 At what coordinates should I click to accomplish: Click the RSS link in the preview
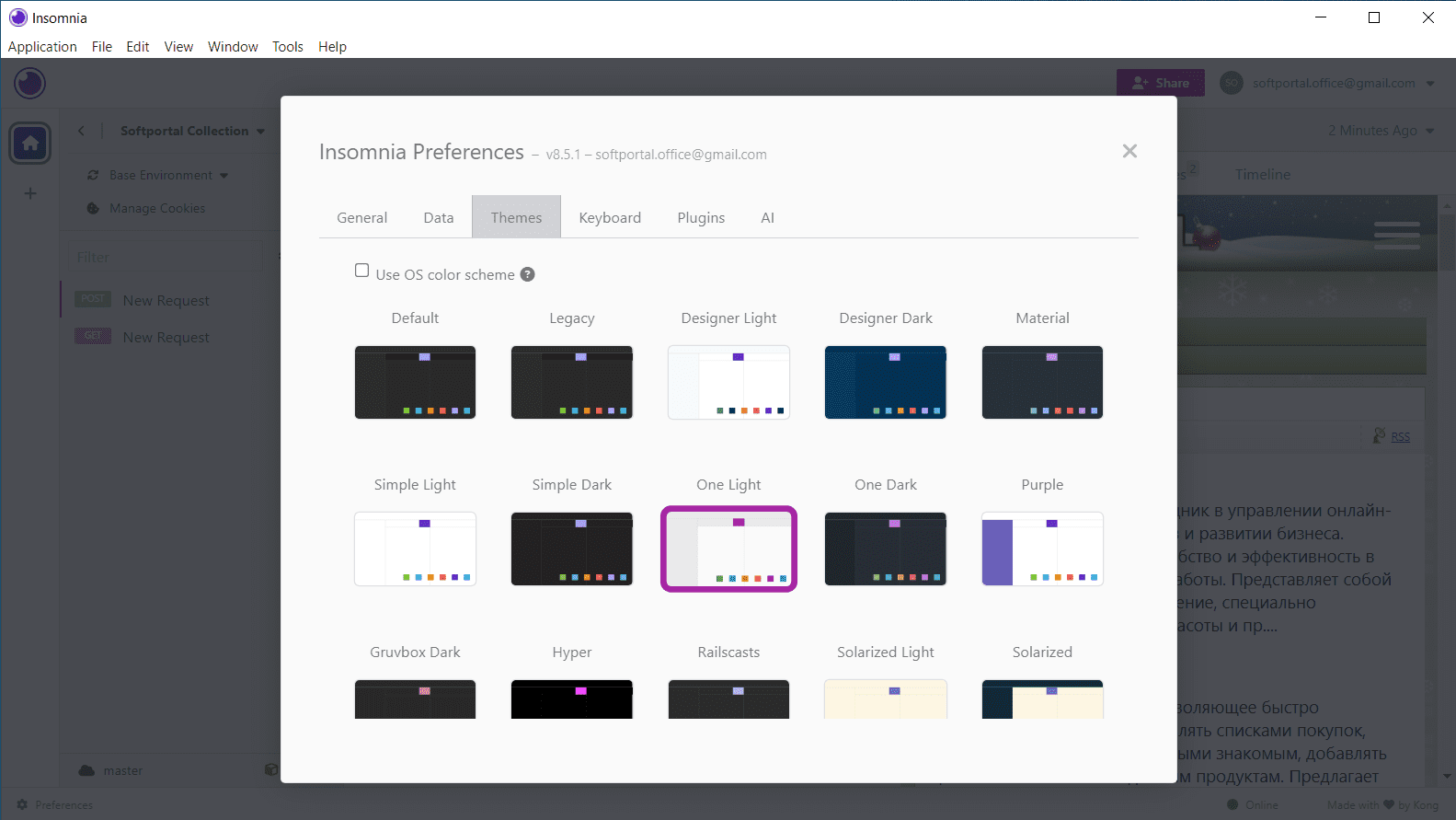(1400, 436)
